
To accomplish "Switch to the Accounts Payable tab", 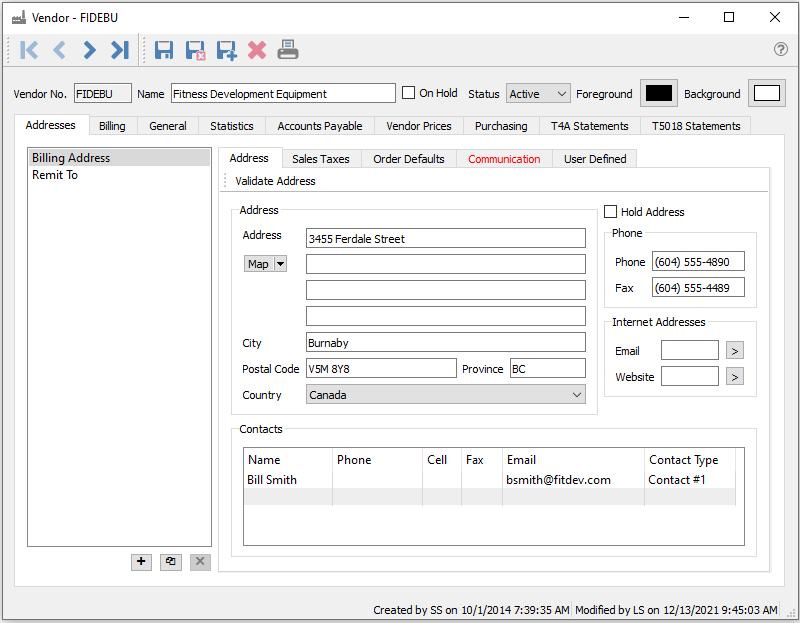I will tap(320, 126).
